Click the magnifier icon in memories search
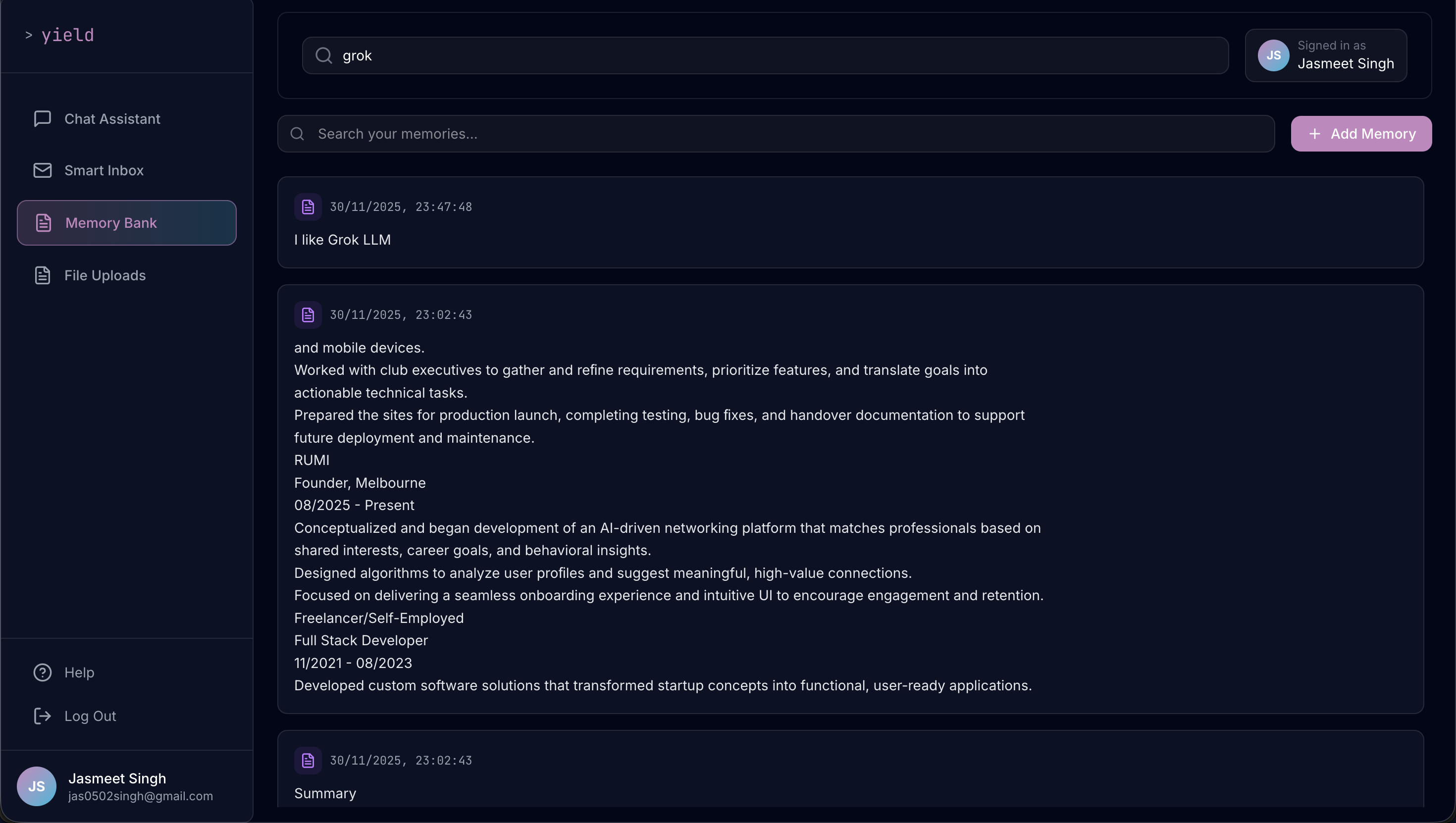This screenshot has height=823, width=1456. (297, 133)
